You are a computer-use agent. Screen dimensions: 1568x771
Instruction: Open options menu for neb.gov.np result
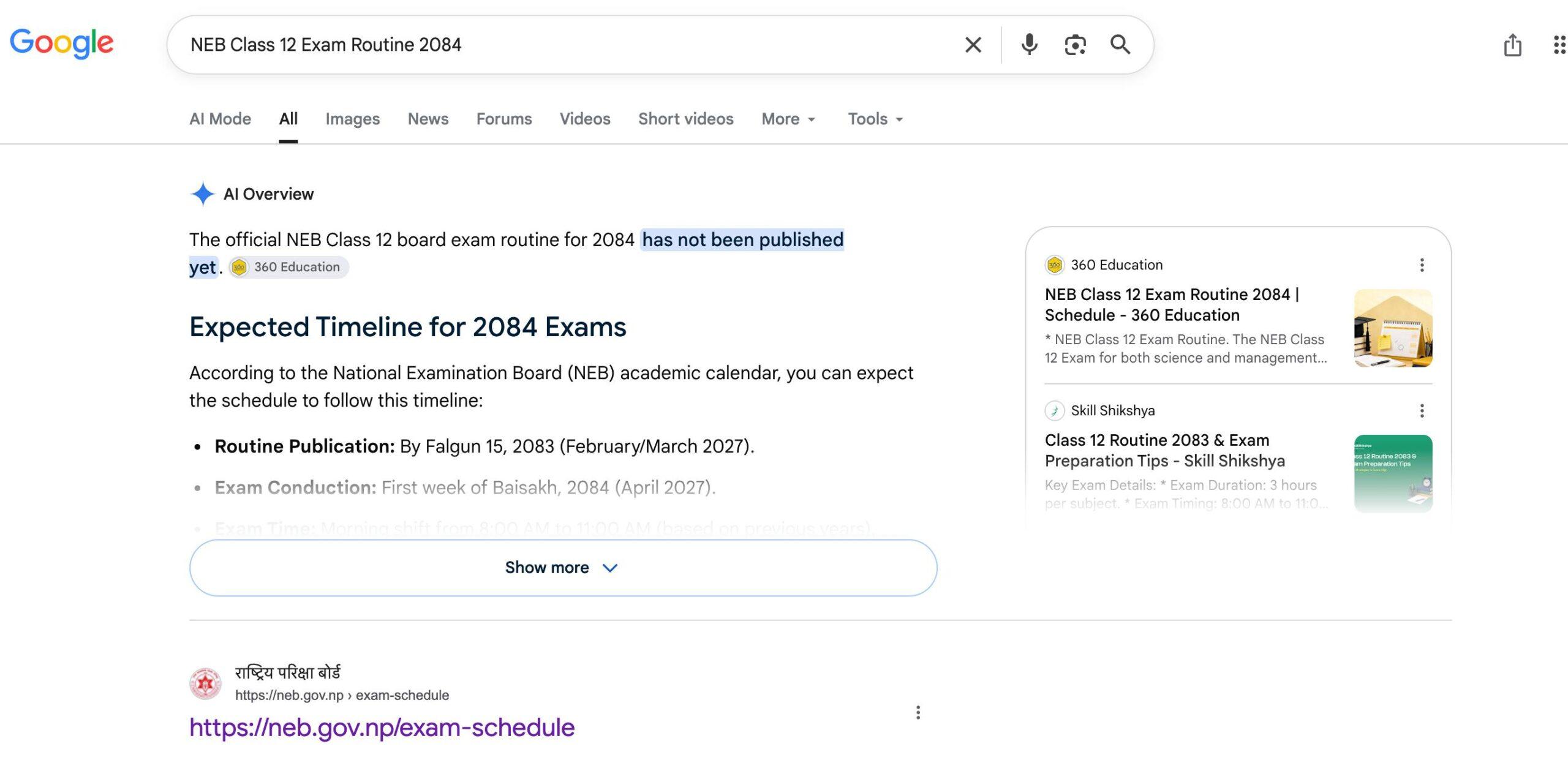(918, 712)
